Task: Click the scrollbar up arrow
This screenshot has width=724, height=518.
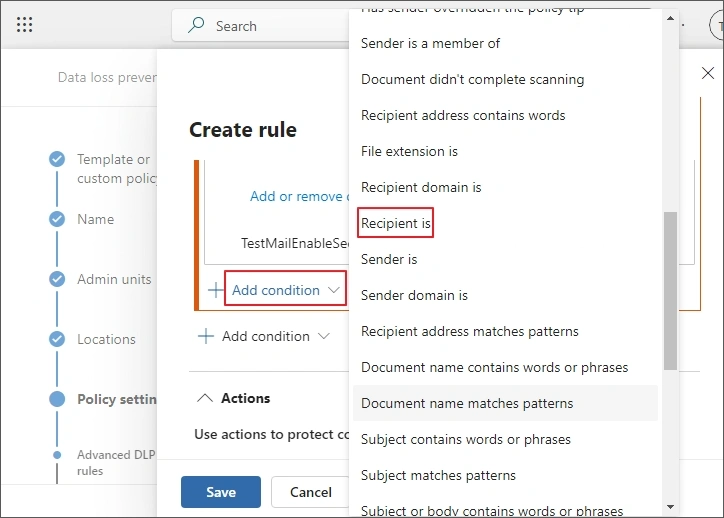Action: point(670,18)
